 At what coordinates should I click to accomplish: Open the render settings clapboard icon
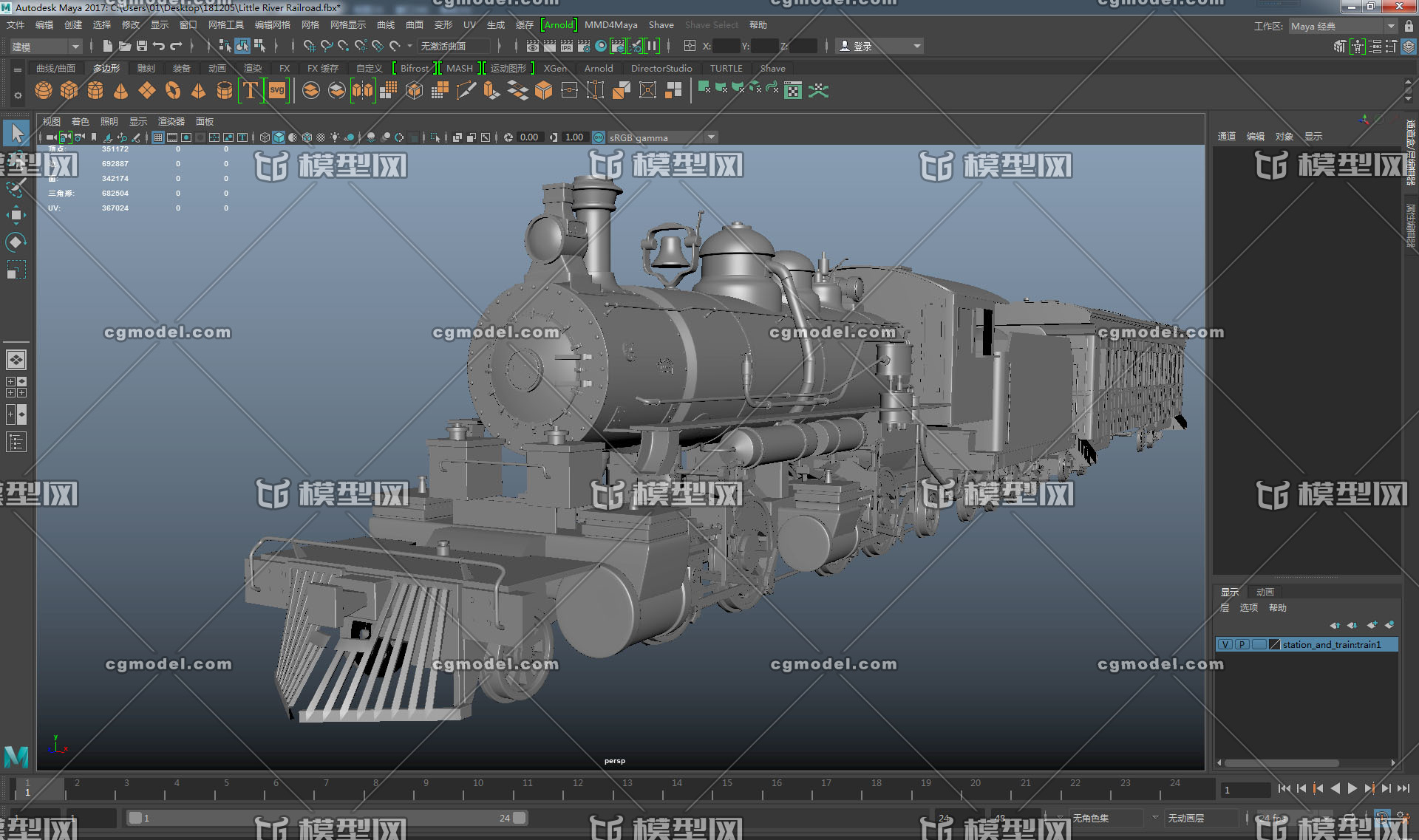point(583,46)
